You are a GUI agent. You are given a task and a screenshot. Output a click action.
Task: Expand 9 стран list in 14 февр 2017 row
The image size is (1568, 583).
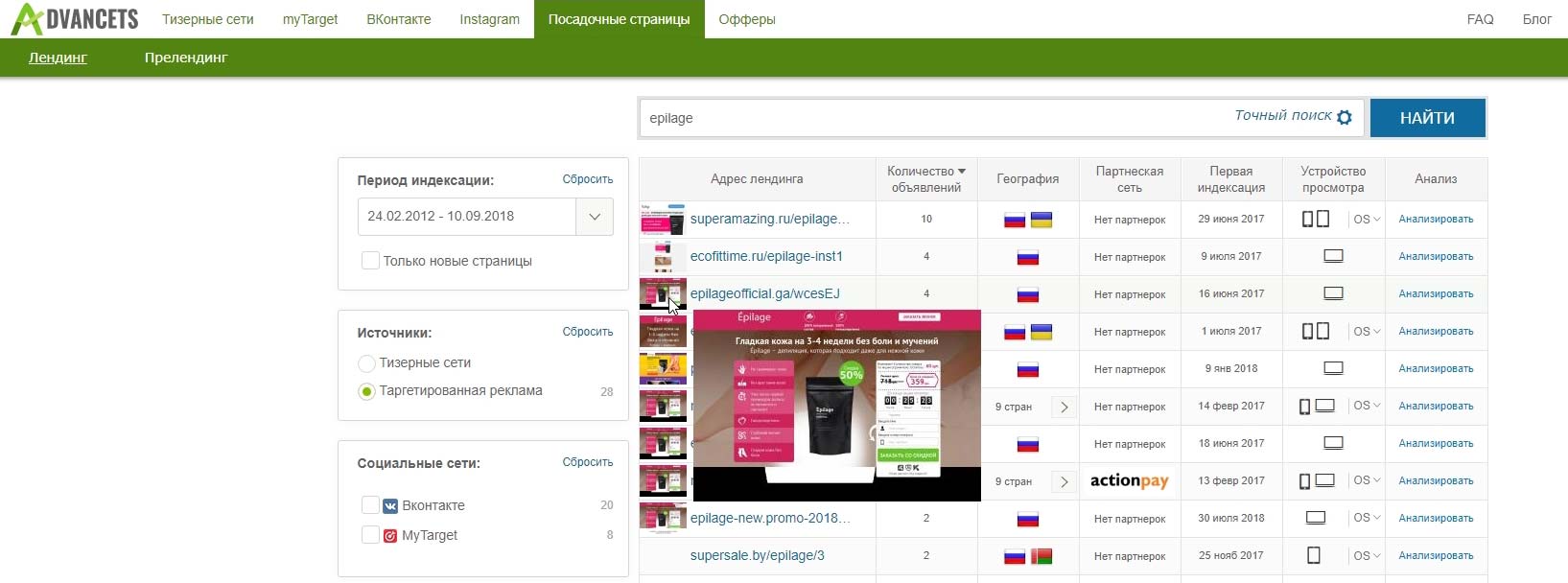coord(1064,408)
